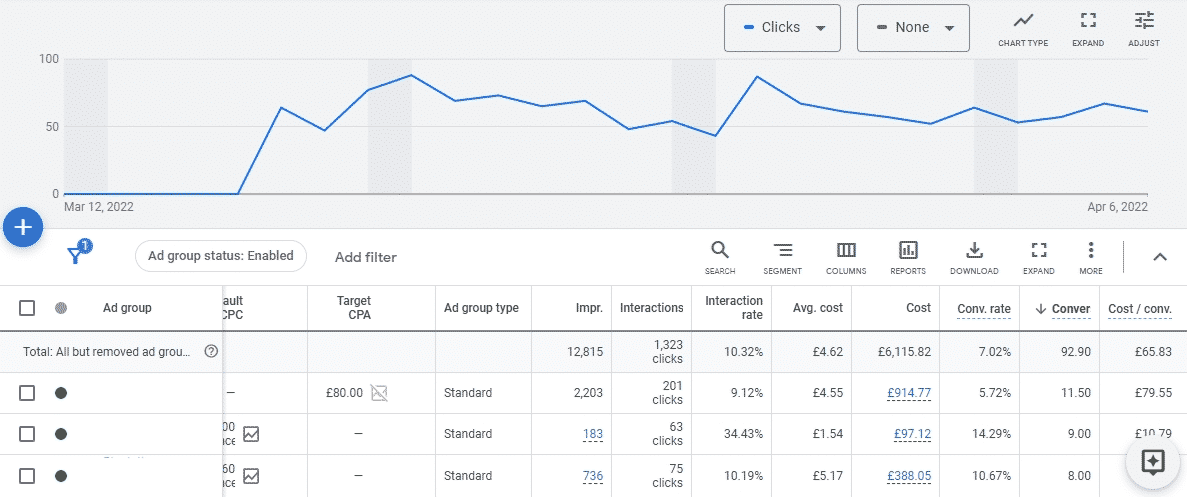Open the £914.77 cost link

pos(908,393)
